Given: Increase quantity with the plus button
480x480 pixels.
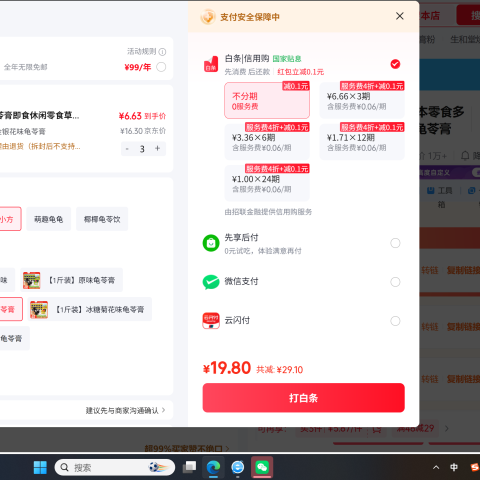Looking at the screenshot, I should [158, 149].
